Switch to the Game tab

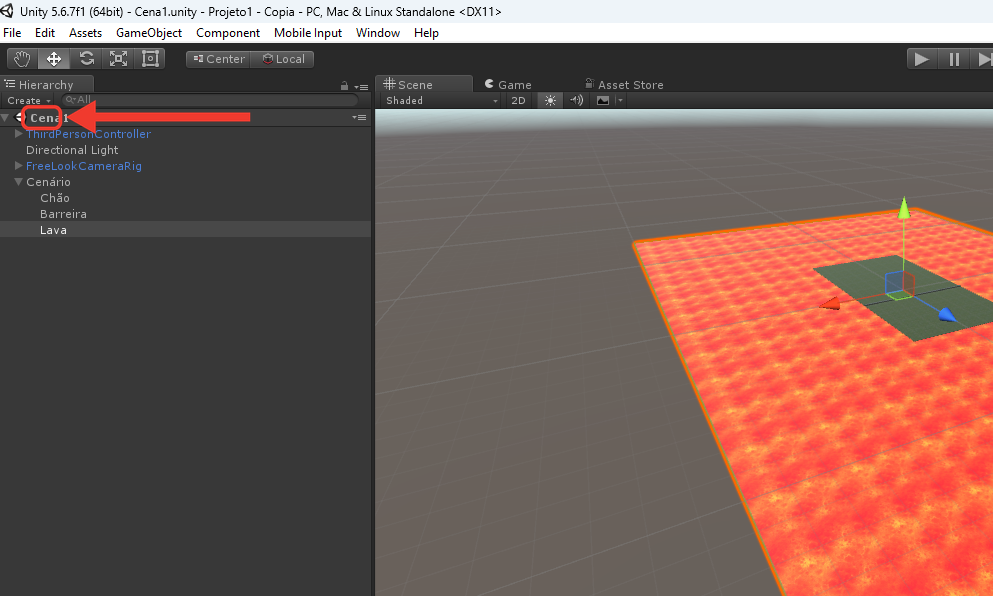(x=508, y=84)
